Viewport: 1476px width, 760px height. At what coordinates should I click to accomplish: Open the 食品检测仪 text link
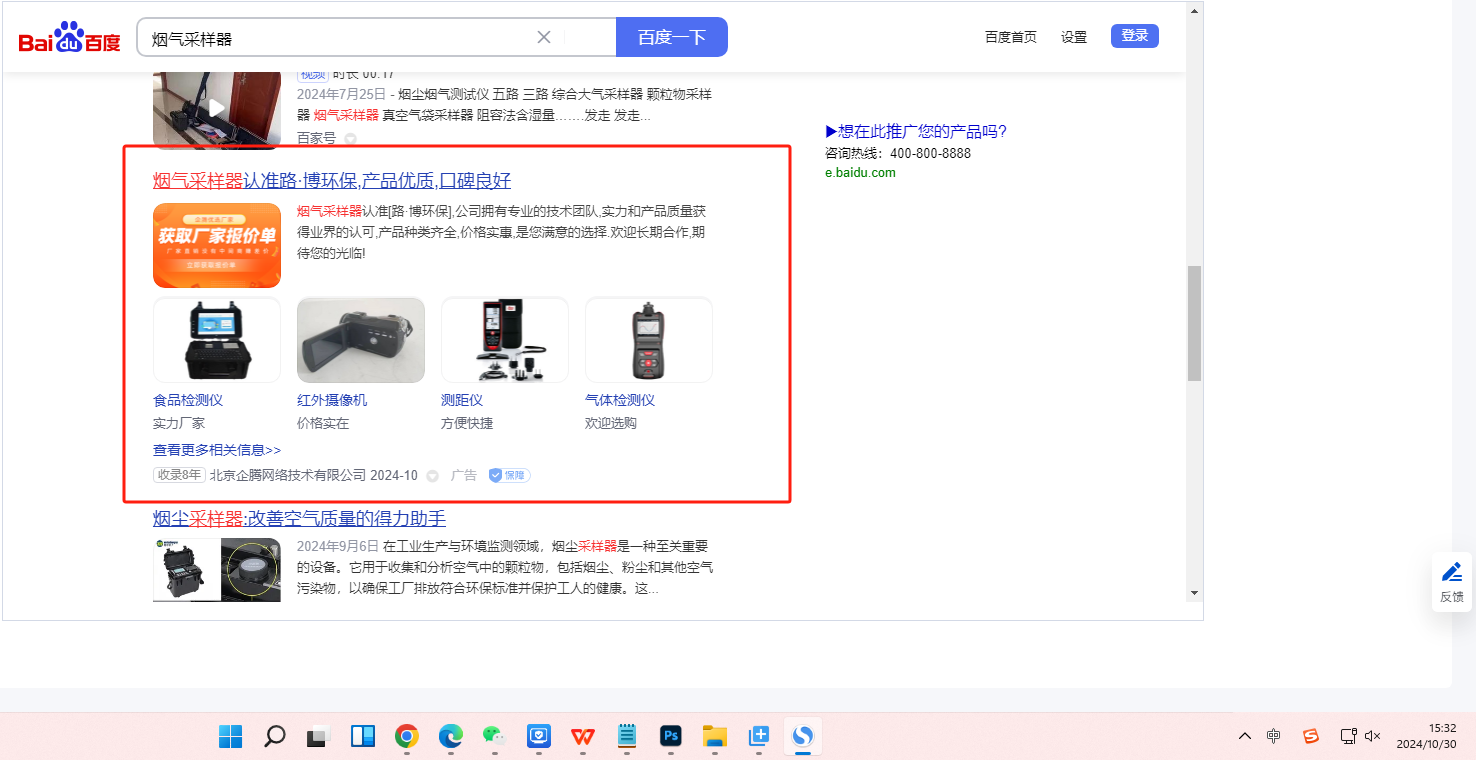point(188,400)
